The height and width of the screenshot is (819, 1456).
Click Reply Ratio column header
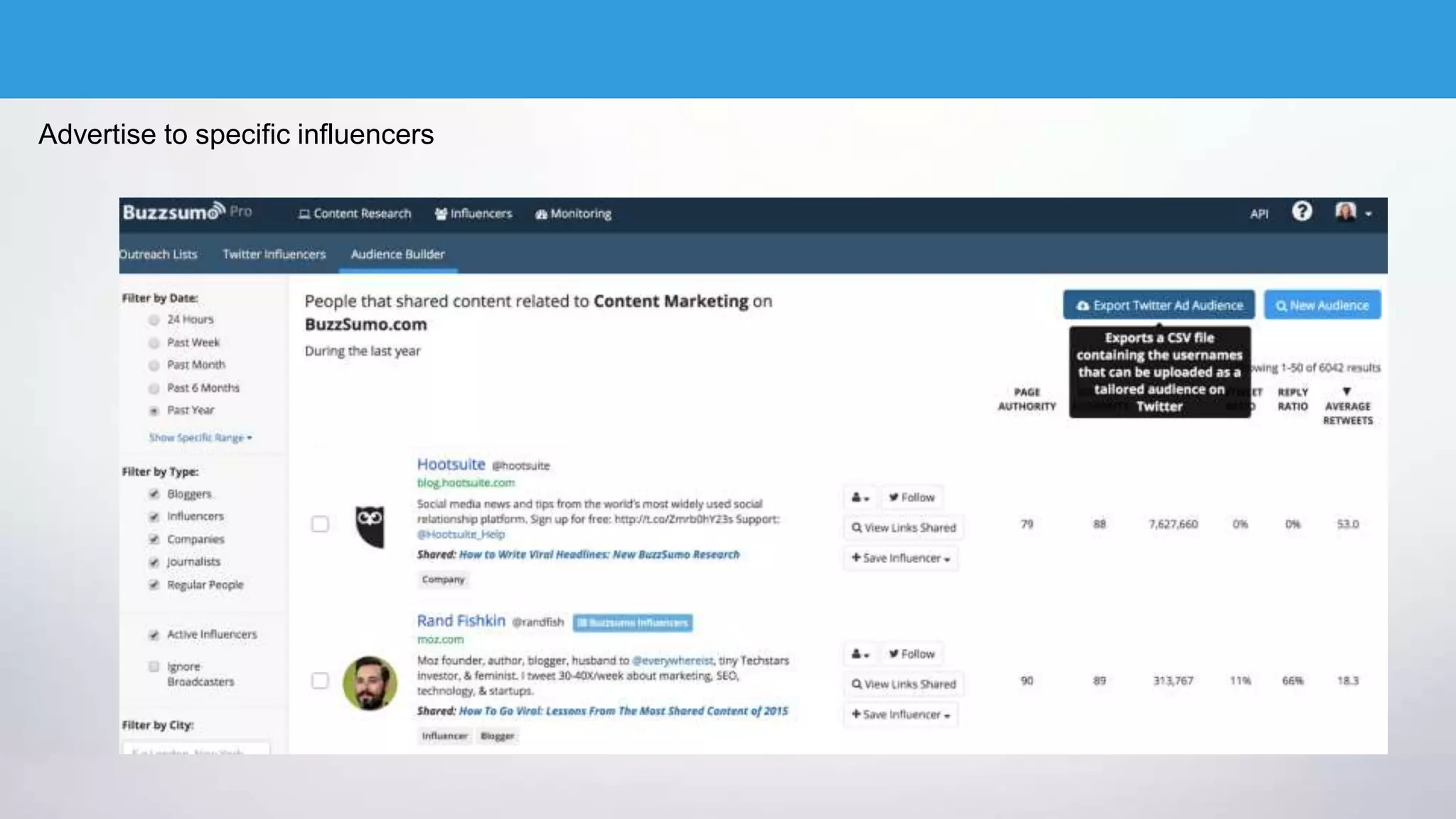[1292, 399]
